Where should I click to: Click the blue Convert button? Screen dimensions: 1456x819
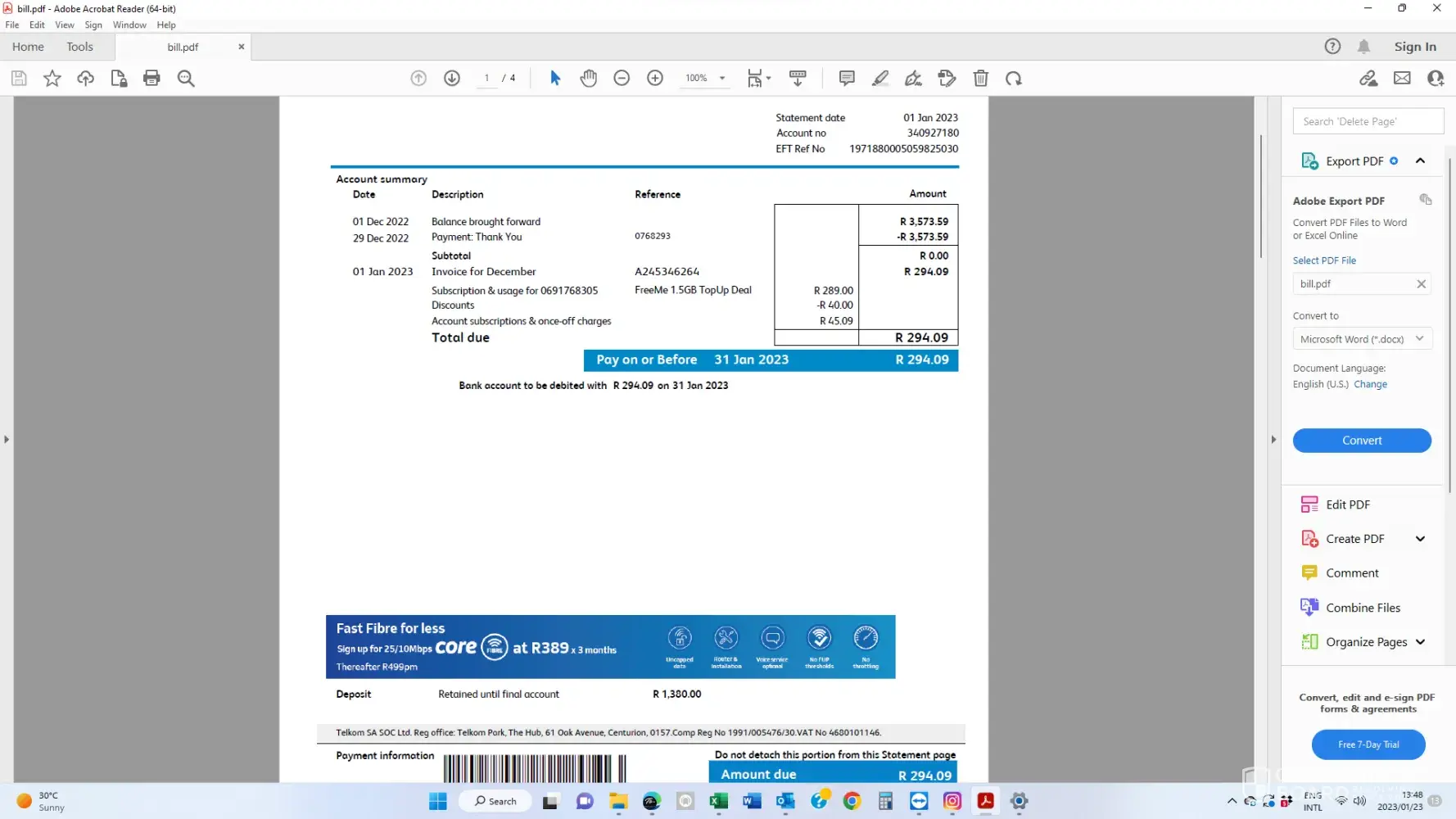click(x=1361, y=441)
